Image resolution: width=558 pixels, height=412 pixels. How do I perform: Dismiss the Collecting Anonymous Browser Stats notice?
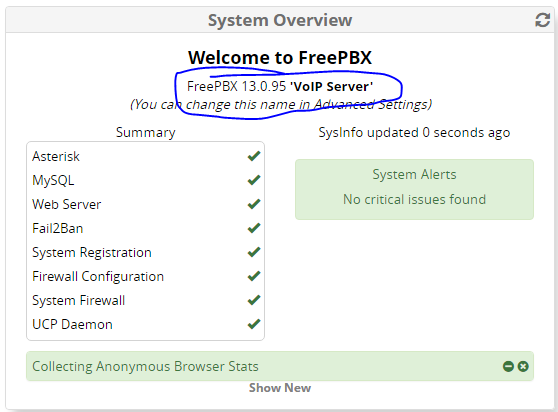(x=523, y=366)
